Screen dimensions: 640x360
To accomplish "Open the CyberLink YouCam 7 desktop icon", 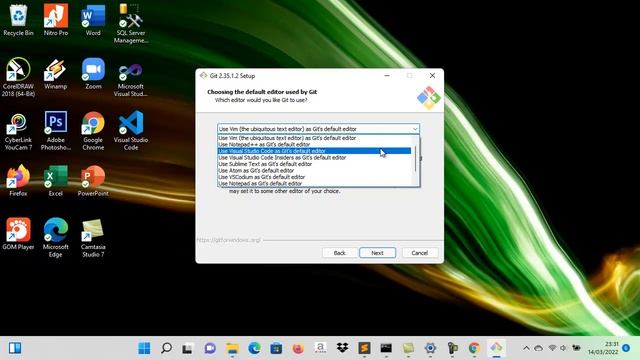I will 18,131.
